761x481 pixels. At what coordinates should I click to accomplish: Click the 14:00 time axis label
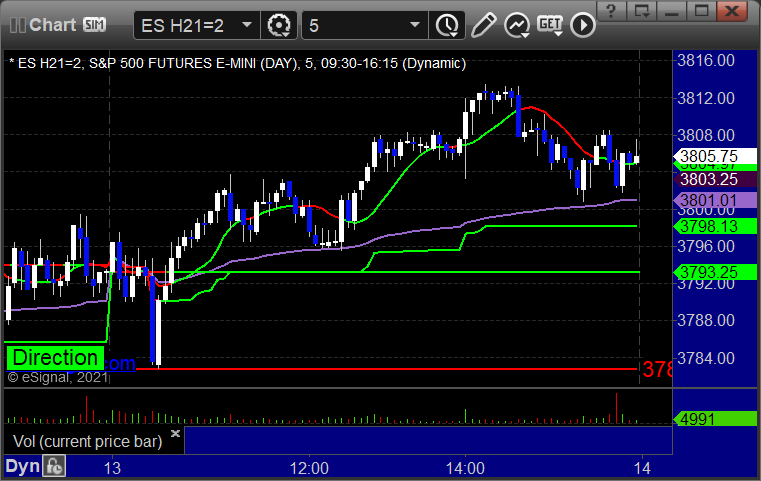tap(465, 468)
